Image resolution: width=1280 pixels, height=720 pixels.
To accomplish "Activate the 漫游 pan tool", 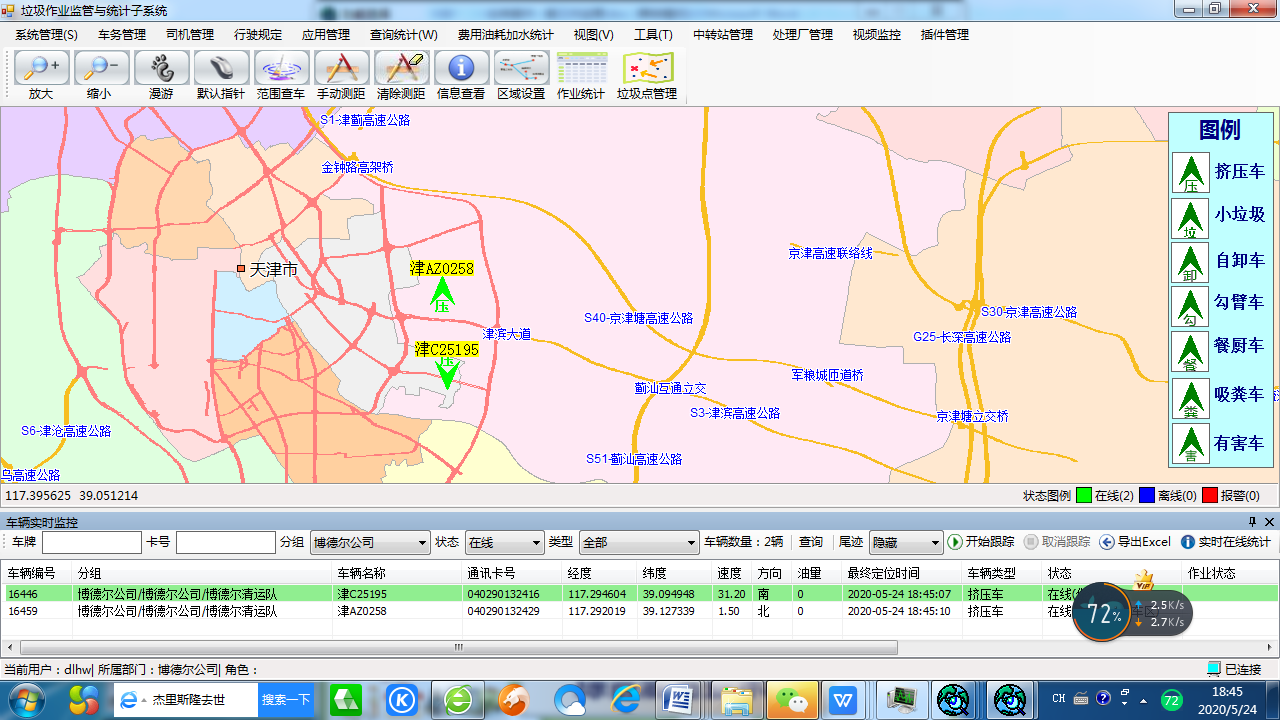I will 161,69.
